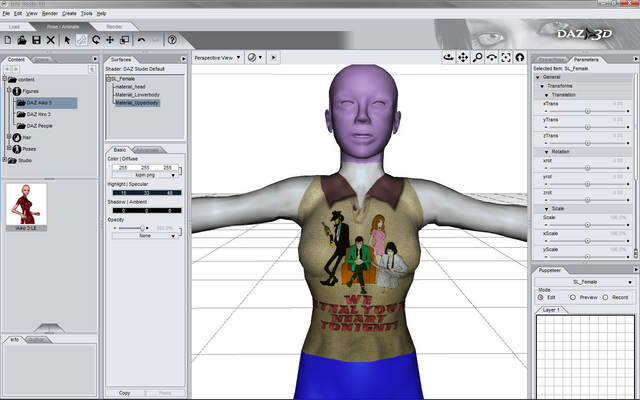The image size is (640, 400).
Task: Open the Content pane options arrow
Action: pyautogui.click(x=95, y=59)
